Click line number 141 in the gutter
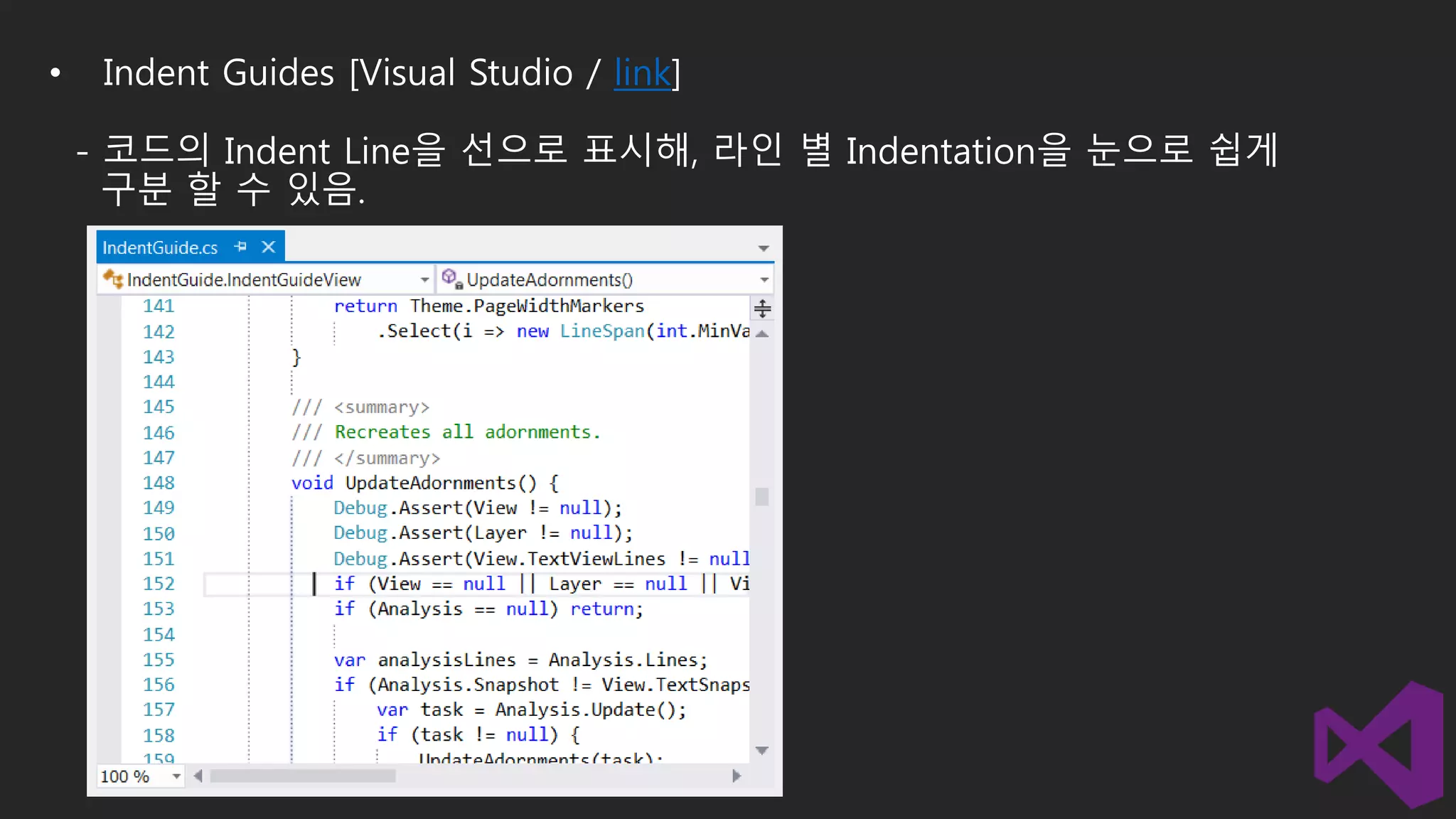The width and height of the screenshot is (1456, 819). point(159,306)
